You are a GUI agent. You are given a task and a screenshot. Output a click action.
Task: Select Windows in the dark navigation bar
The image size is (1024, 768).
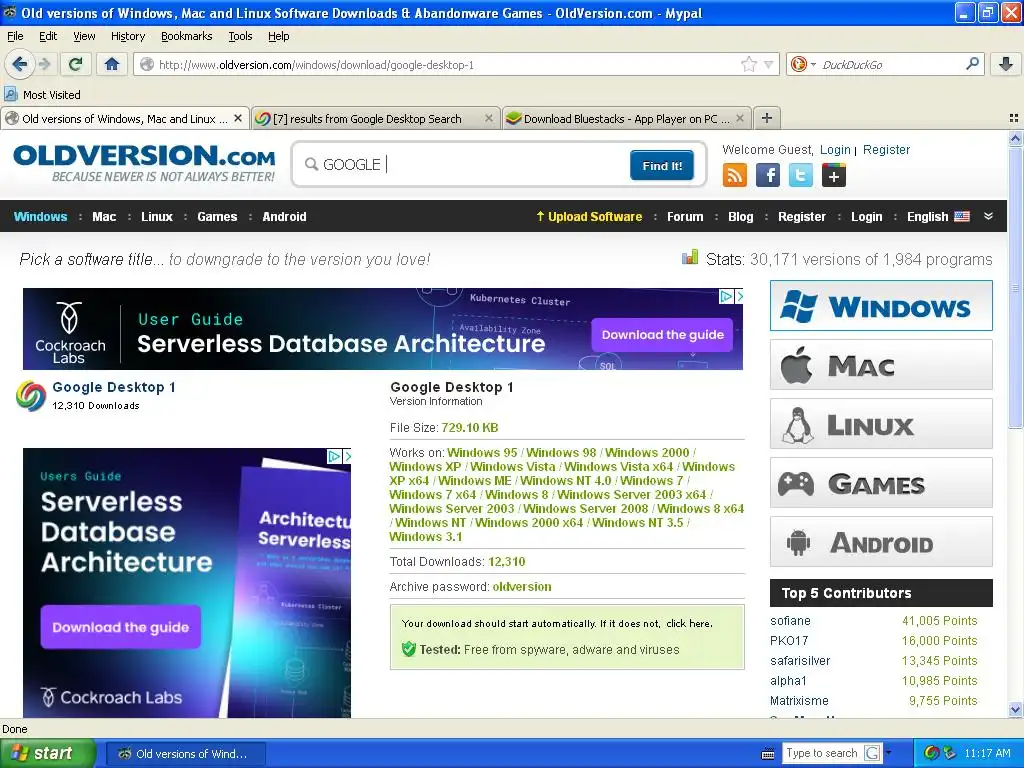[40, 216]
